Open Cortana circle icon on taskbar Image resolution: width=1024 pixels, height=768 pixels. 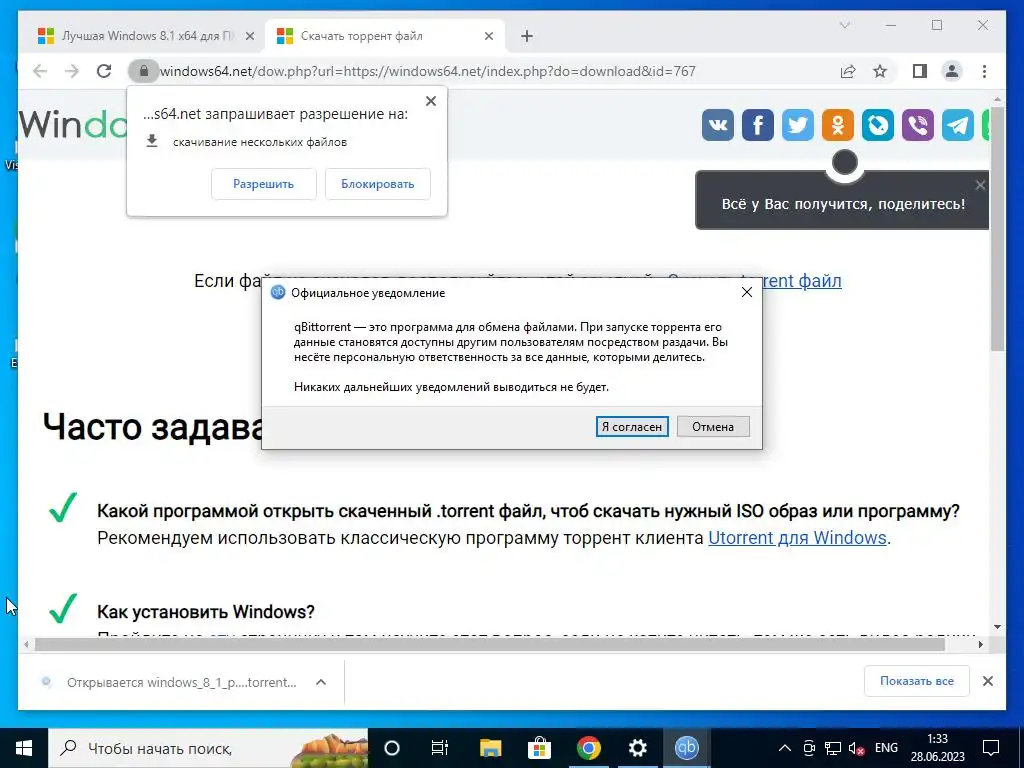pos(391,748)
